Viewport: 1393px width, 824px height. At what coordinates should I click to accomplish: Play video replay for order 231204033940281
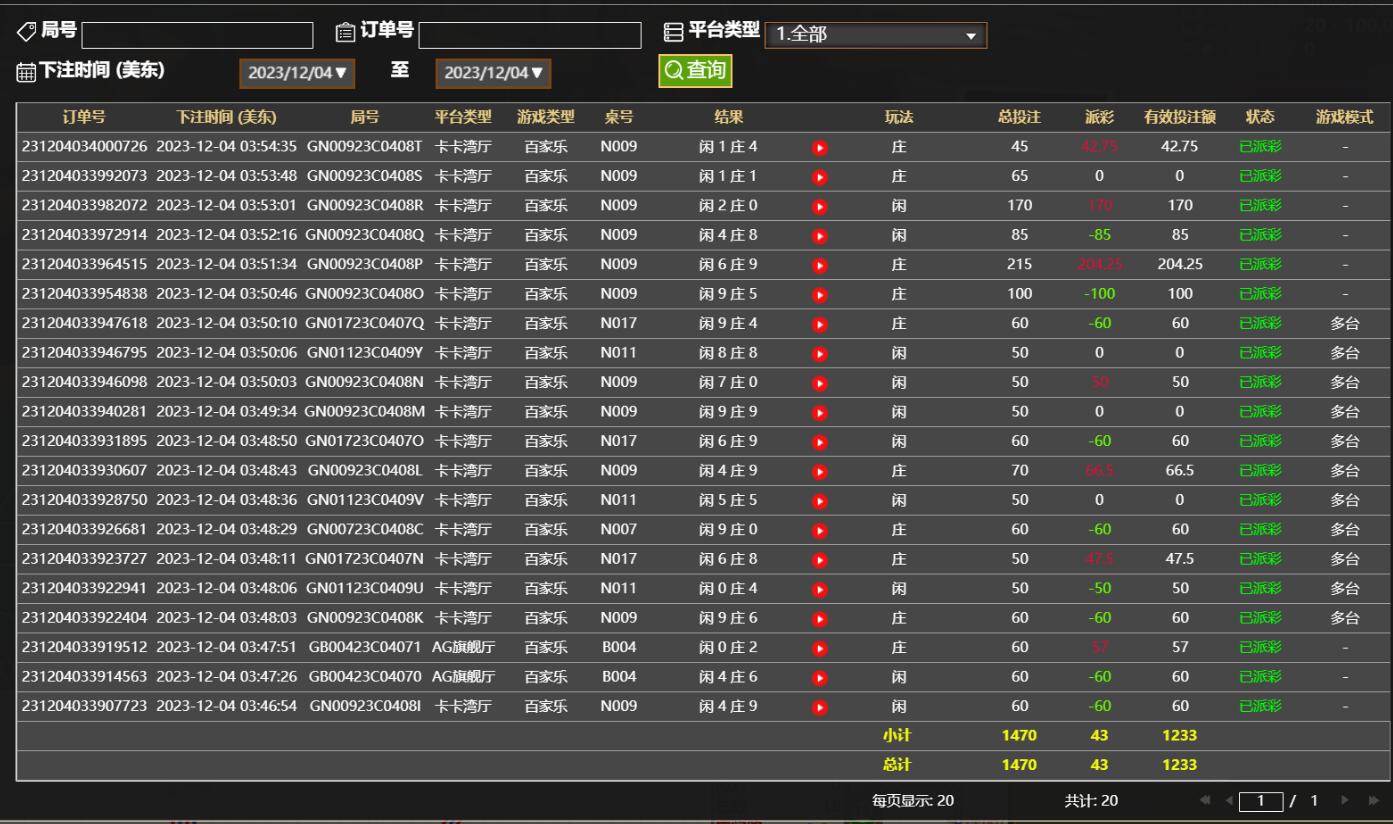click(820, 412)
